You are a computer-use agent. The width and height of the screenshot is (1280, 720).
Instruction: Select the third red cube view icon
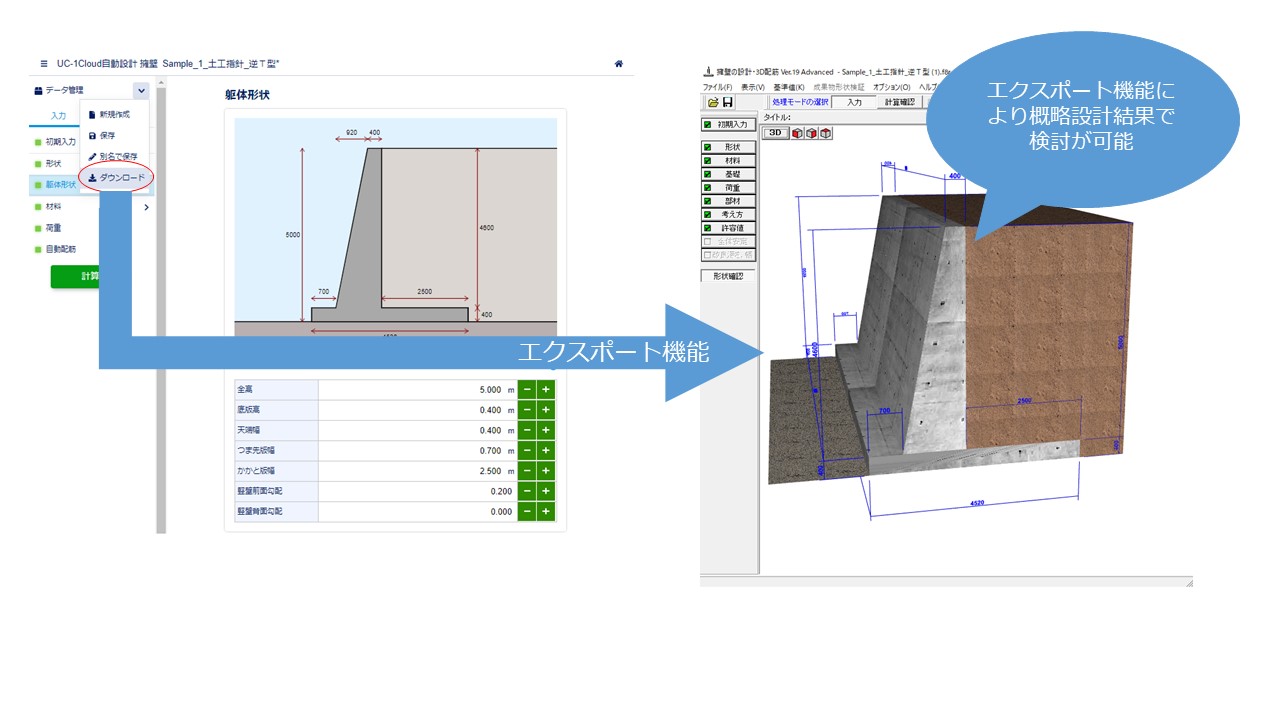coord(826,133)
